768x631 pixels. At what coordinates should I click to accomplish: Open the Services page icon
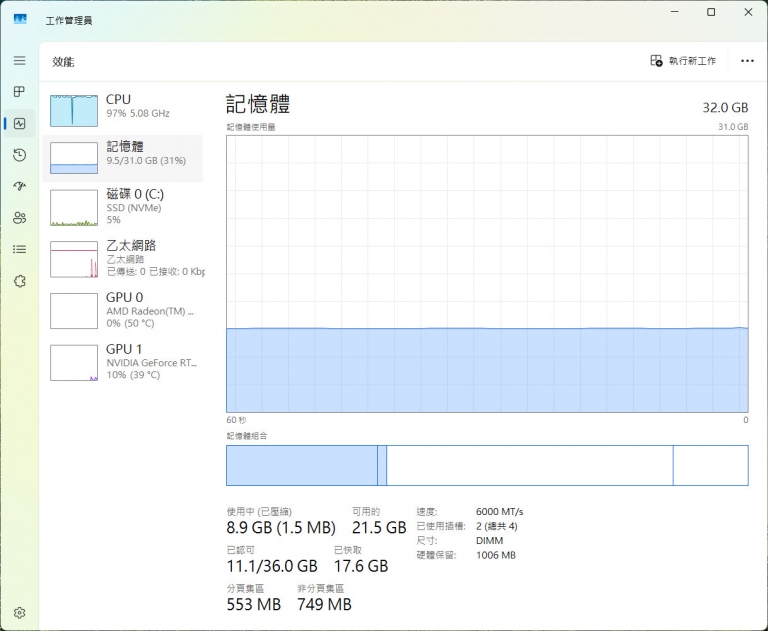point(19,281)
